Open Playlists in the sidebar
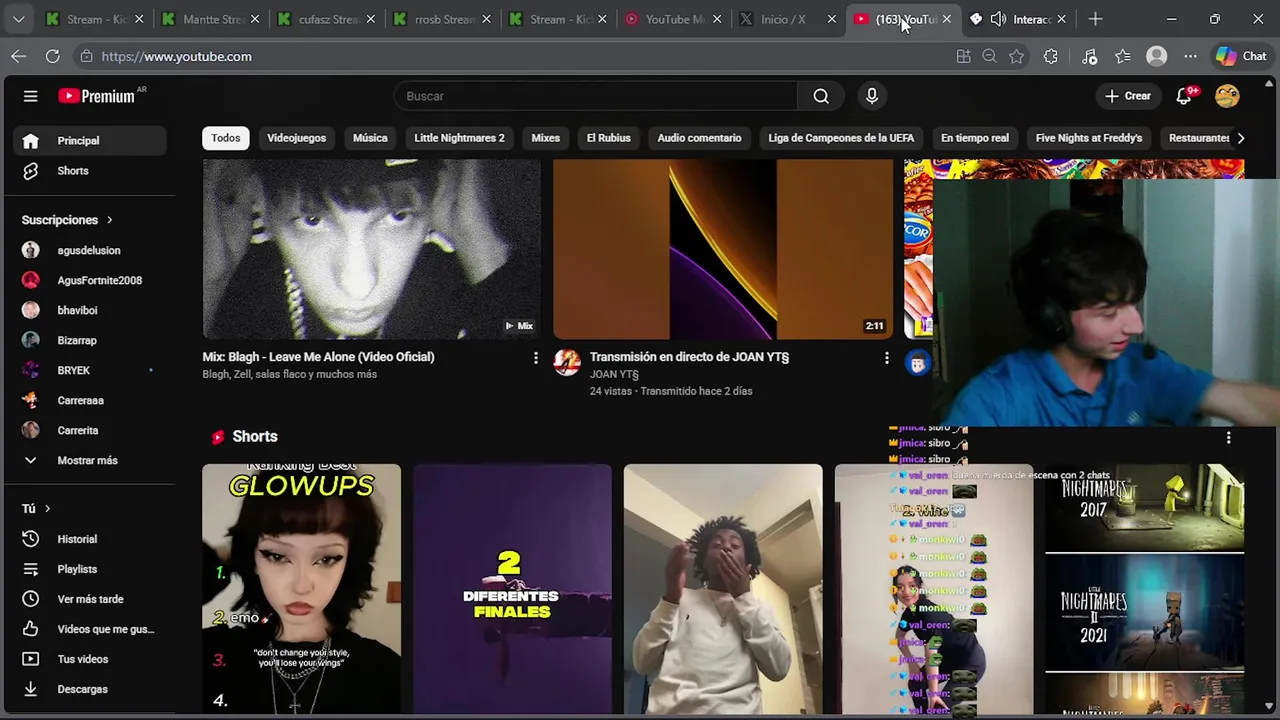 point(90,569)
